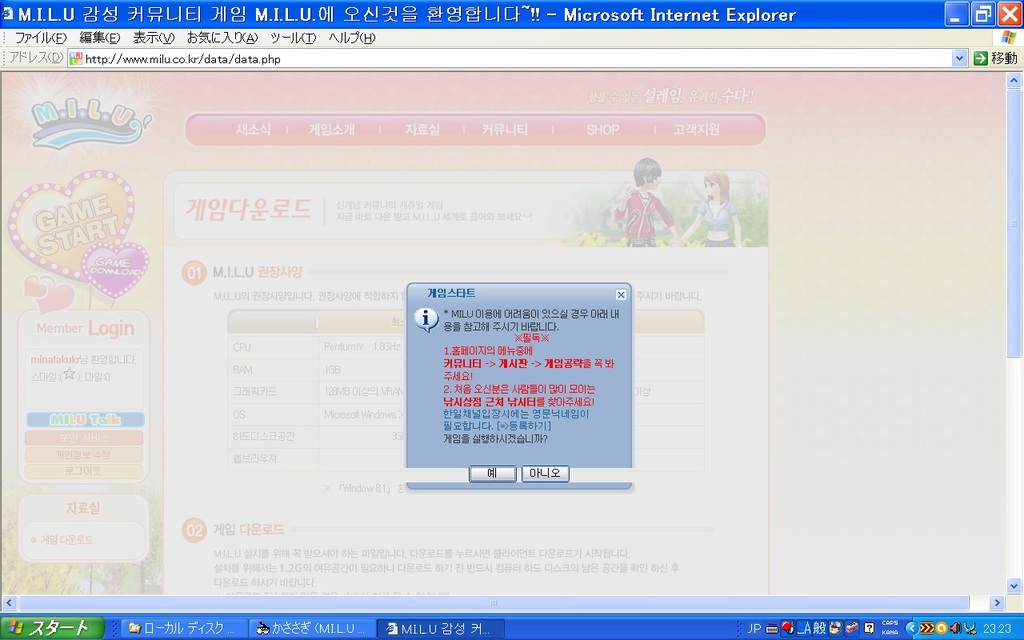Screen dimensions: 1024x640
Task: Click the star icon next to 스마일
Action: [x=69, y=374]
